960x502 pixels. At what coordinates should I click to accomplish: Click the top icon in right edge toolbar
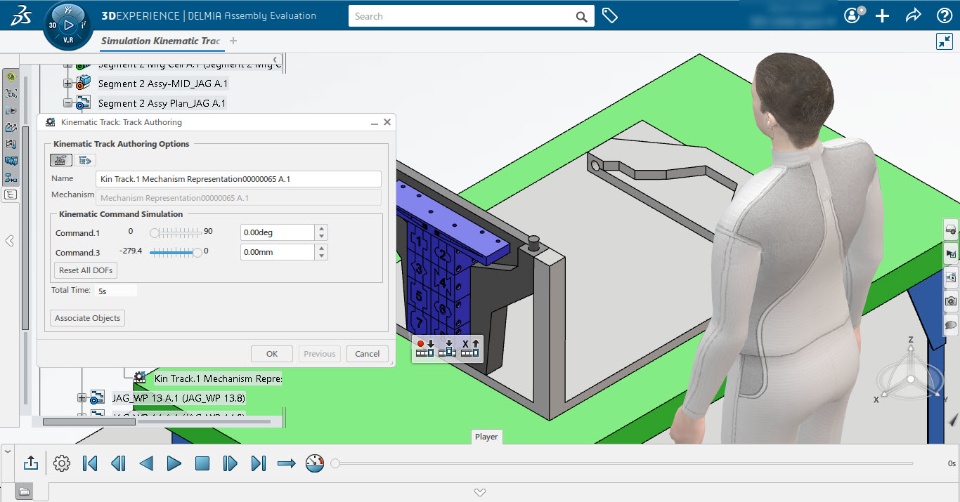tap(951, 230)
